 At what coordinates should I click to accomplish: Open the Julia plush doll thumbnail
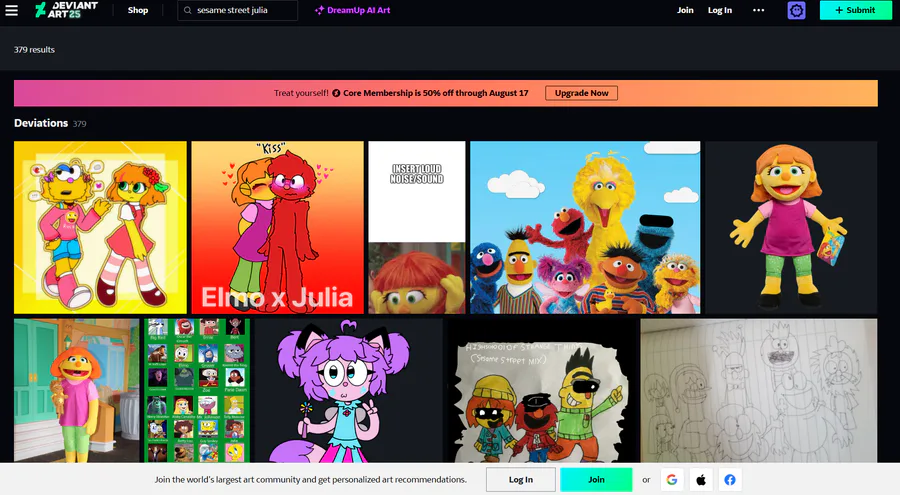(x=791, y=227)
